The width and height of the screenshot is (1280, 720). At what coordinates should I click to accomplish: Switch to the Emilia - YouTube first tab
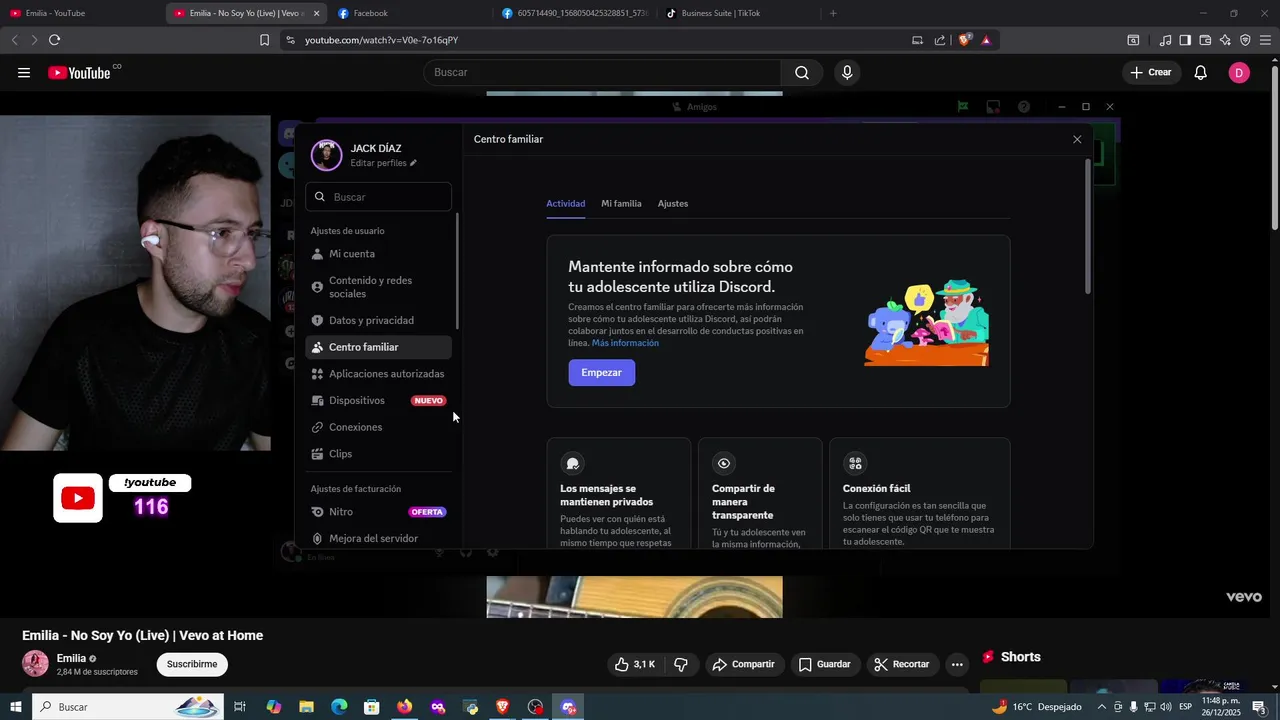tap(80, 13)
